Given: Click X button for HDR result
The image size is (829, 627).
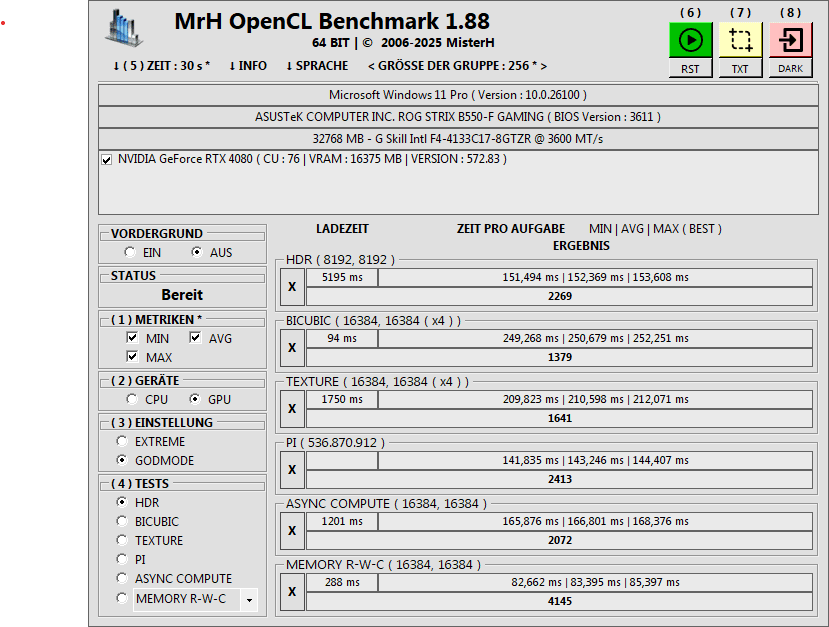Looking at the screenshot, I should [292, 287].
